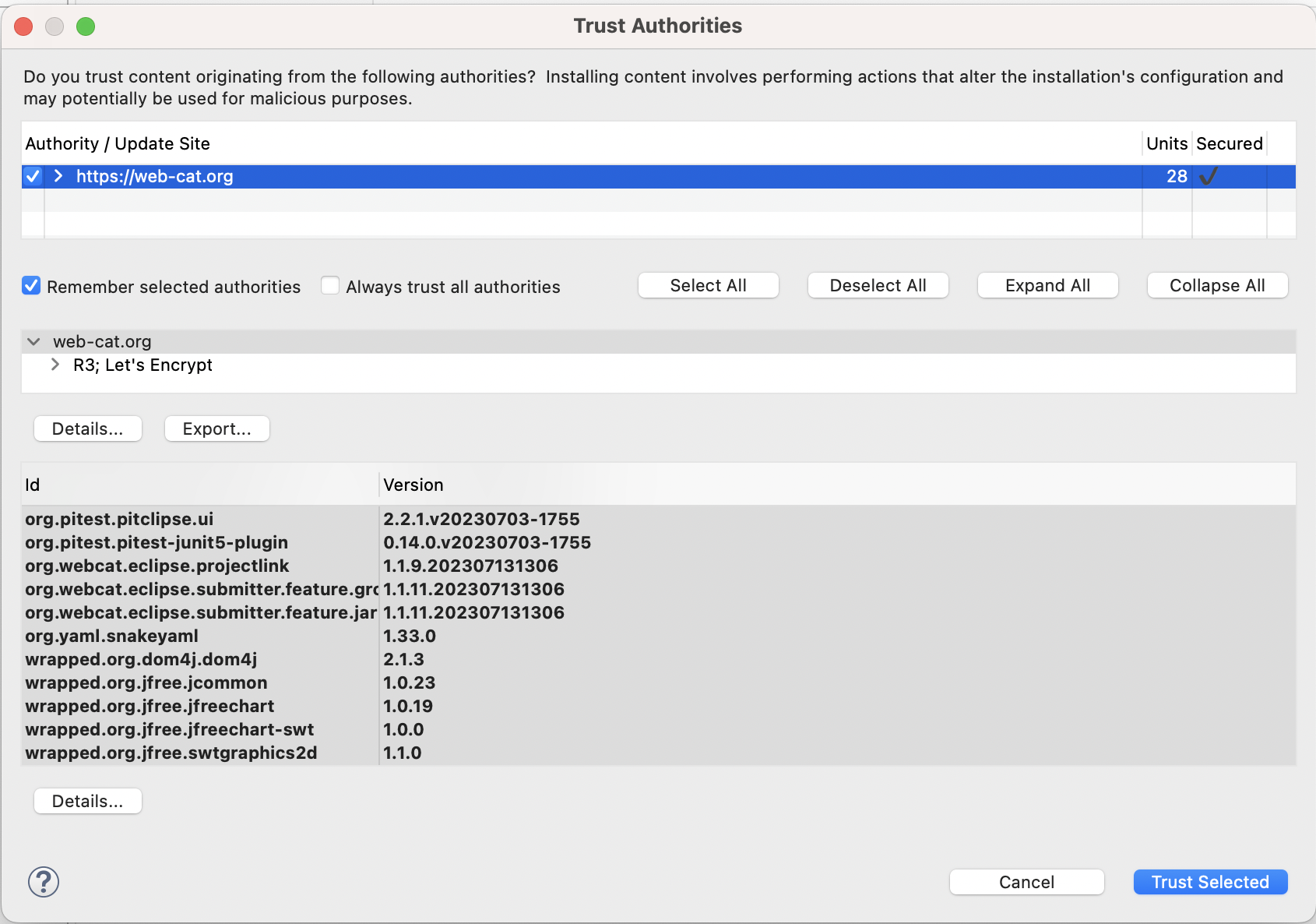
Task: Sort by the Version column header
Action: [413, 485]
